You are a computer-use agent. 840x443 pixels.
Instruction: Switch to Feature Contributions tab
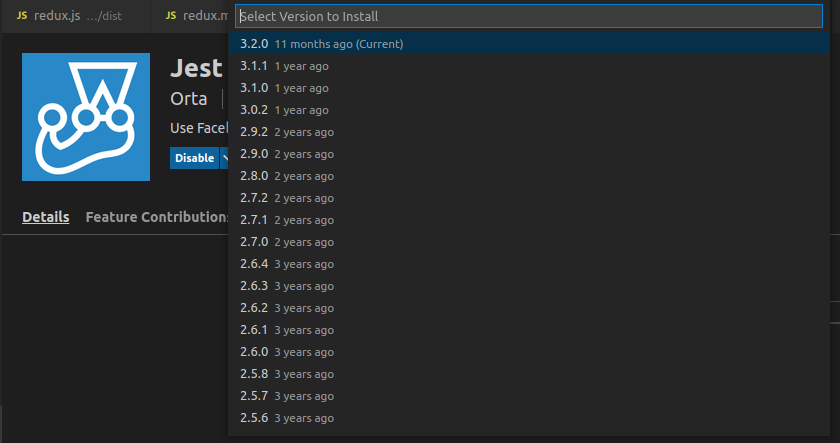coord(157,217)
